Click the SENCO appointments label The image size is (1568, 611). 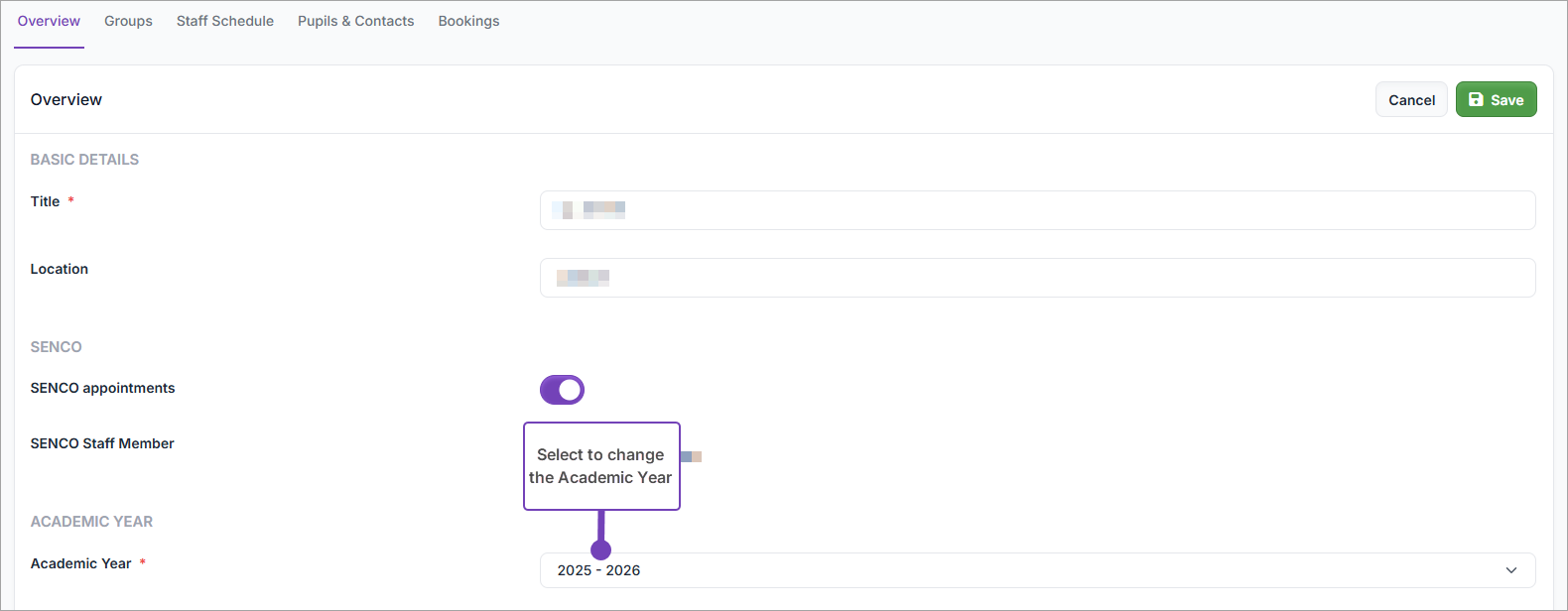pyautogui.click(x=102, y=388)
